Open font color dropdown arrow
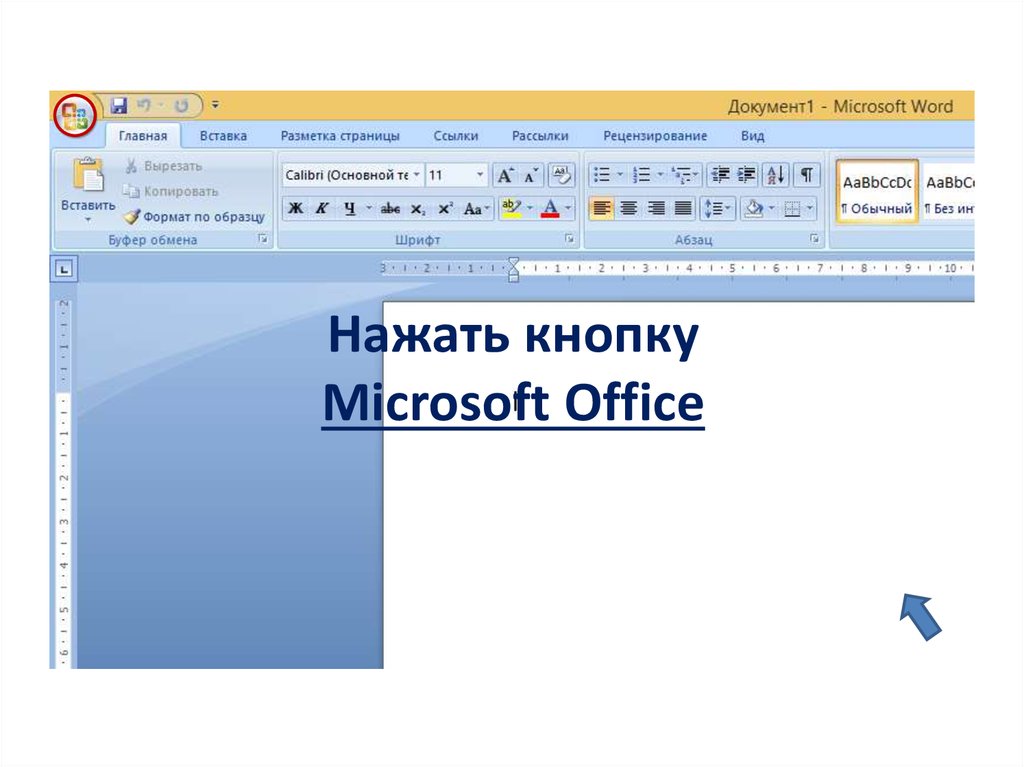1024x767 pixels. [568, 208]
